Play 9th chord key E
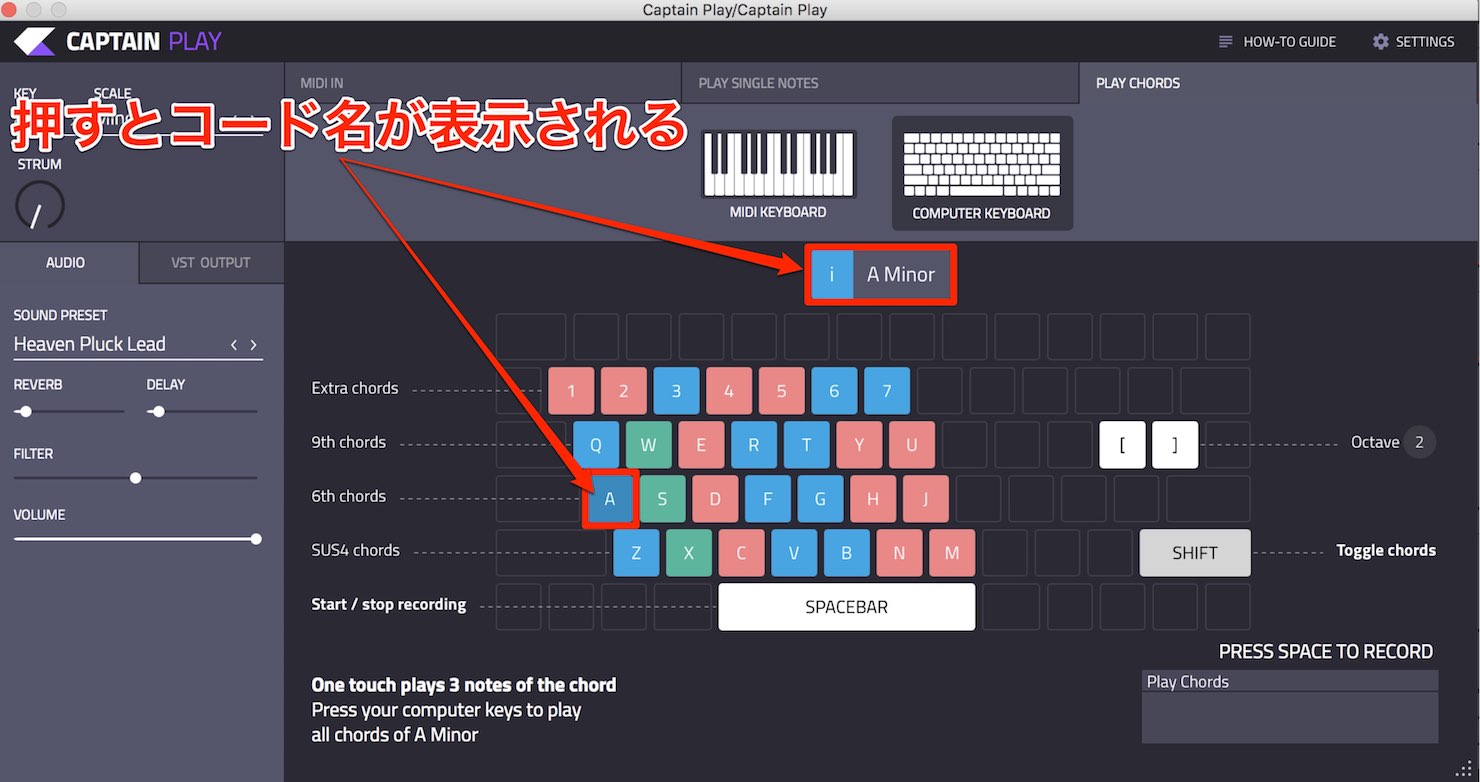This screenshot has width=1480, height=782. 702,445
